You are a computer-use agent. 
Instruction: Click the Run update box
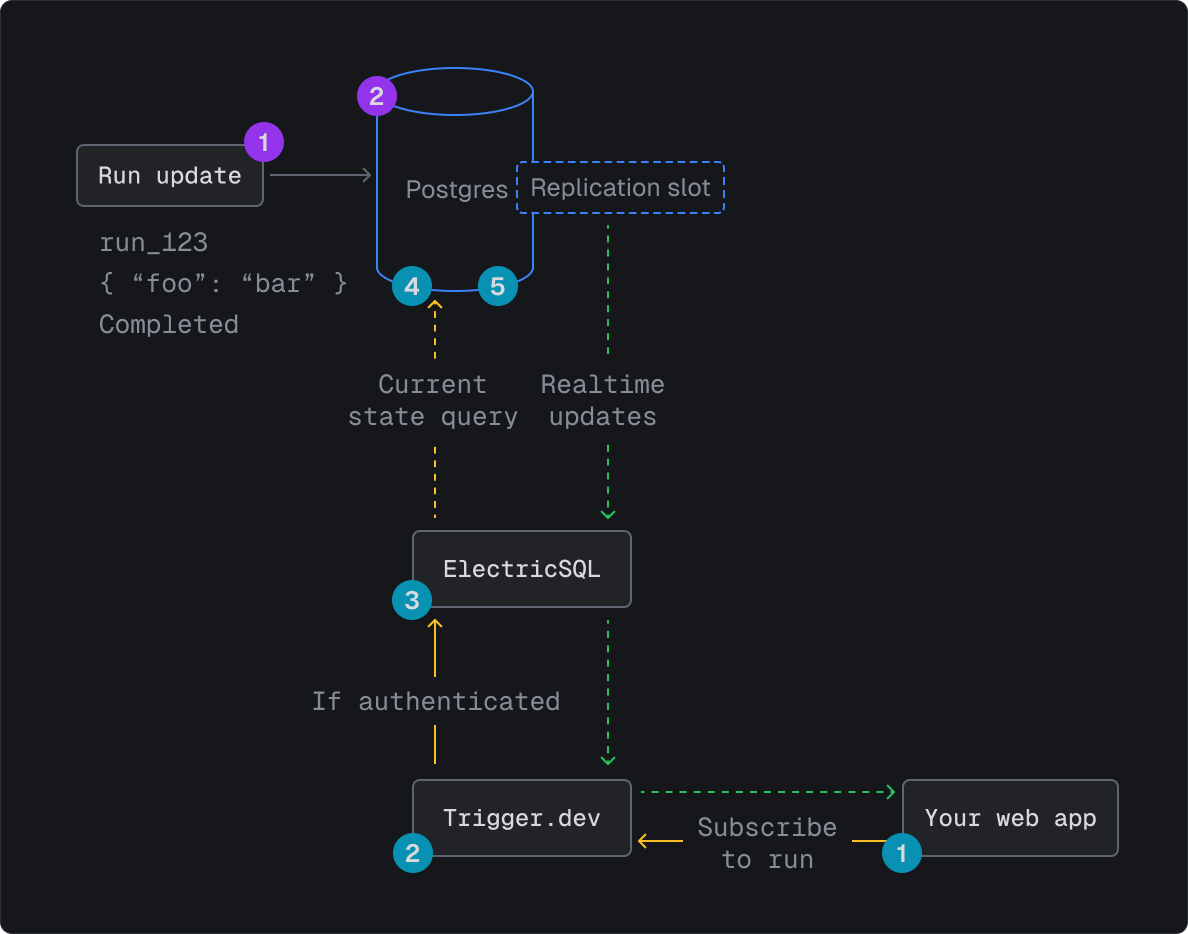(170, 175)
